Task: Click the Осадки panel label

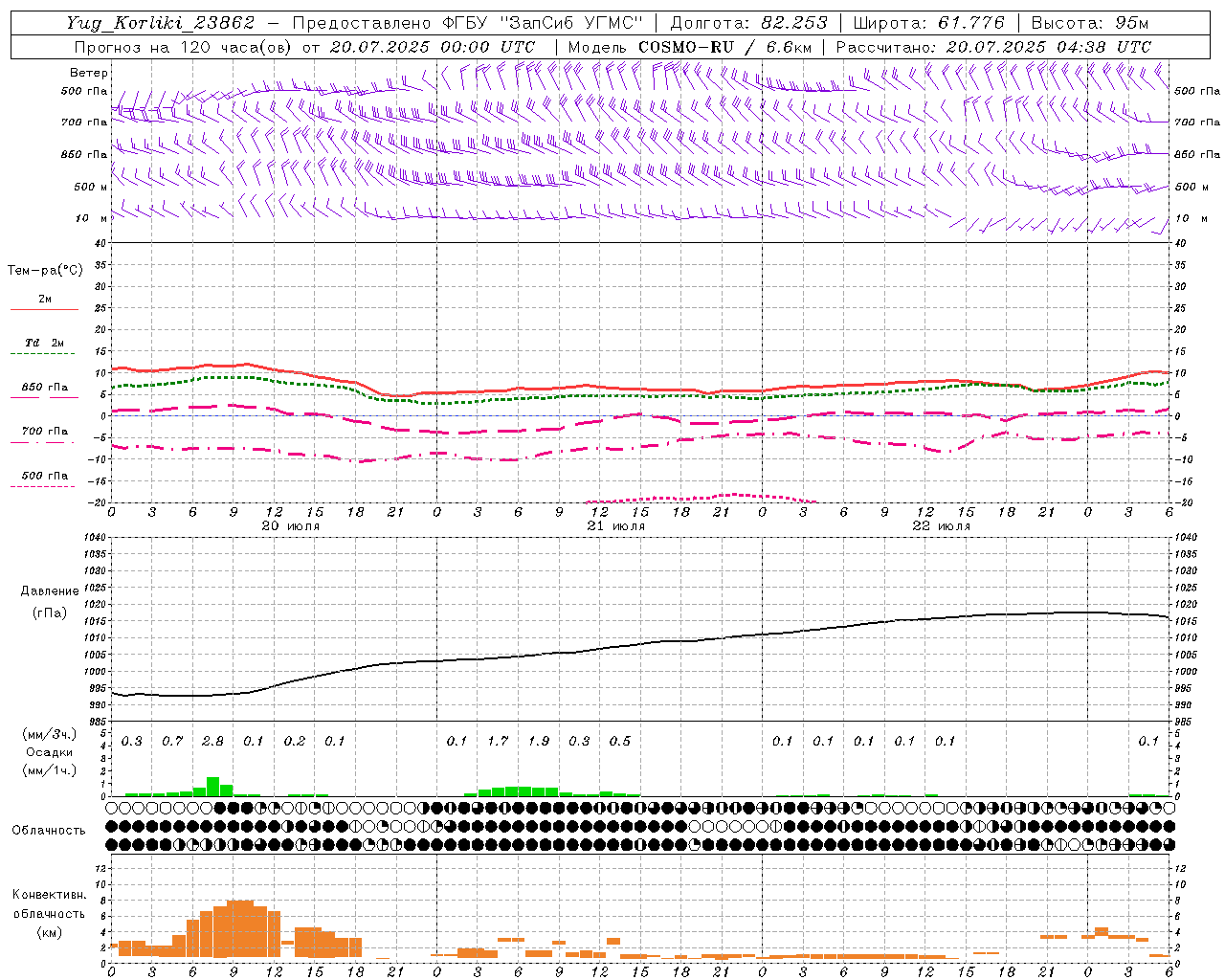Action: pyautogui.click(x=49, y=752)
